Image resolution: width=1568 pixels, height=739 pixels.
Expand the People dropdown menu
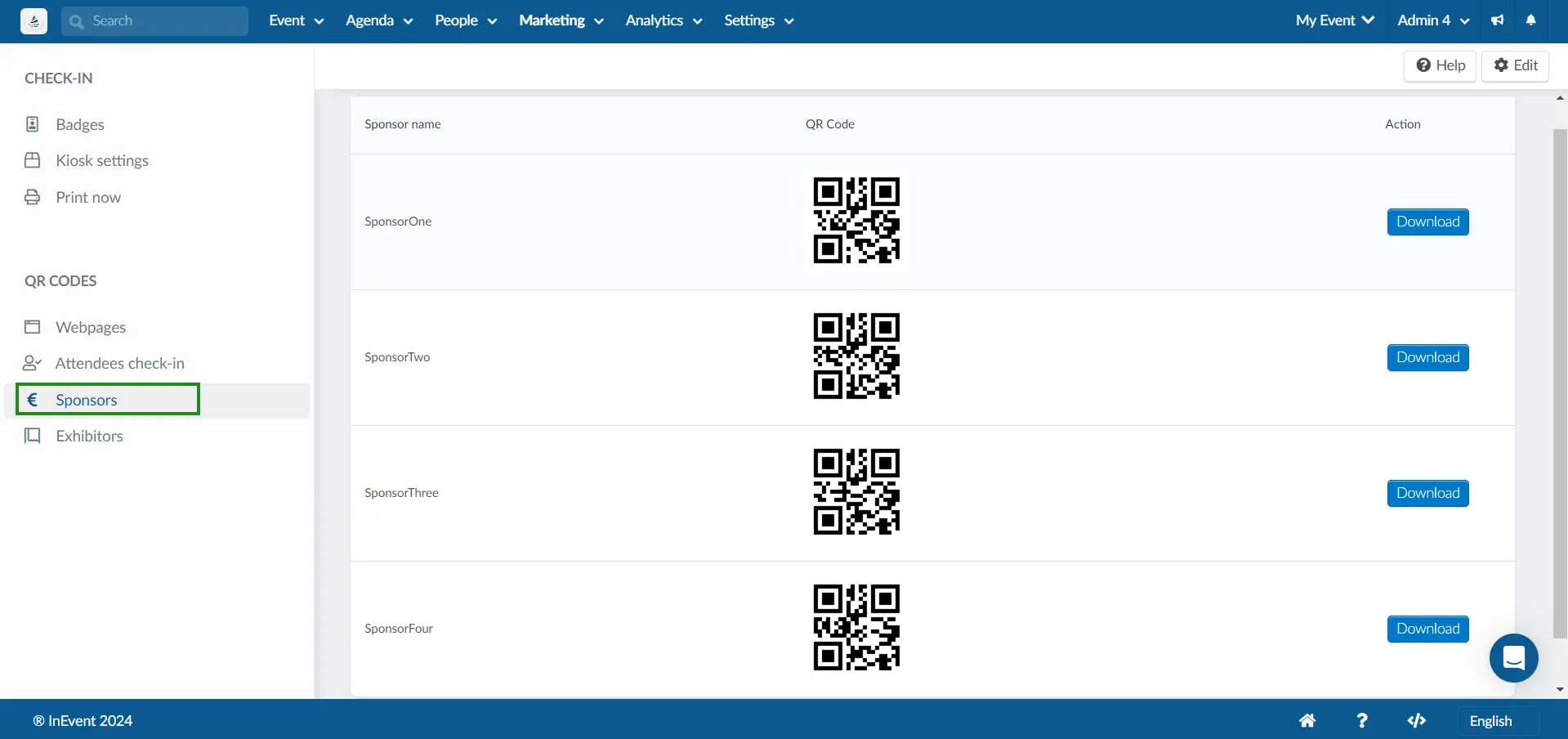(x=466, y=21)
